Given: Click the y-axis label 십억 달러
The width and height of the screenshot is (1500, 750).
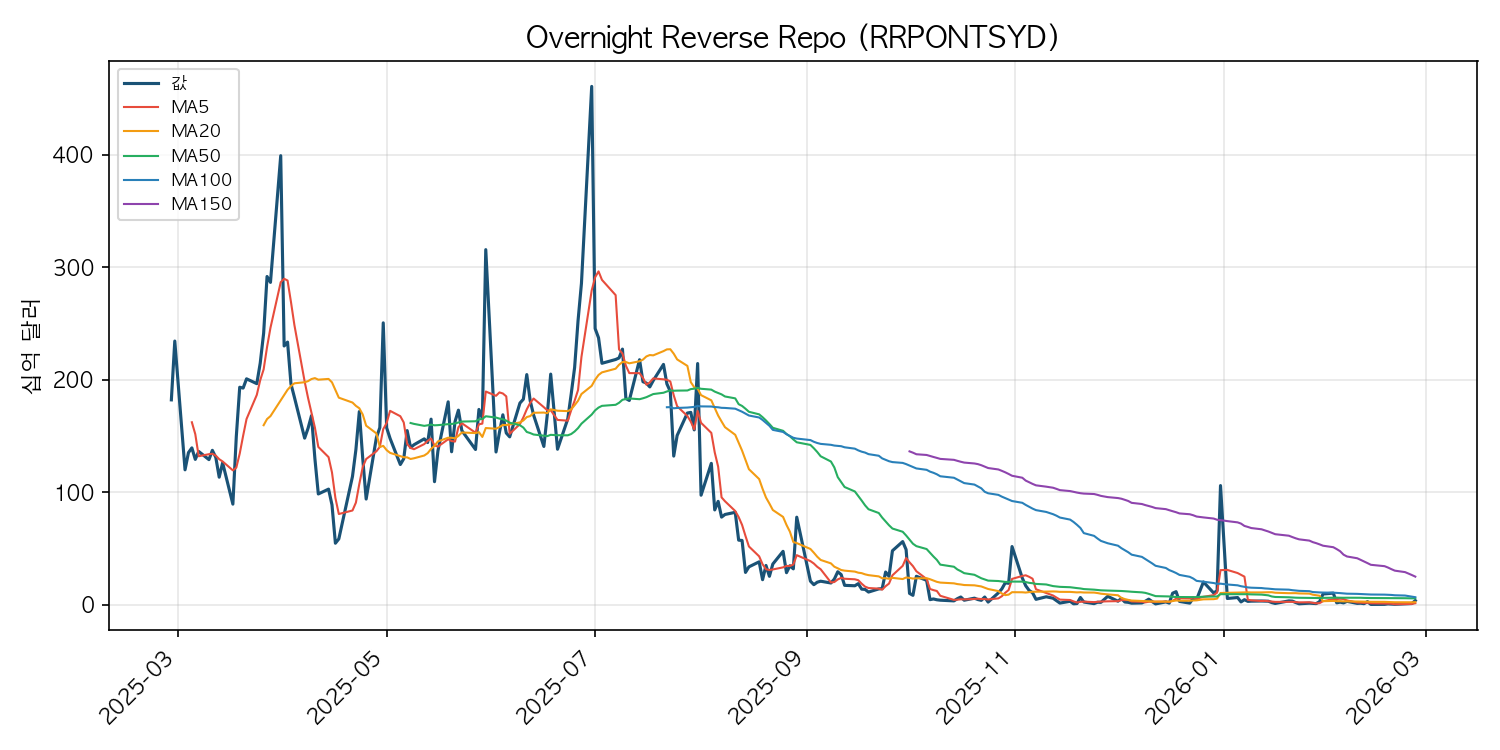Looking at the screenshot, I should (x=30, y=345).
